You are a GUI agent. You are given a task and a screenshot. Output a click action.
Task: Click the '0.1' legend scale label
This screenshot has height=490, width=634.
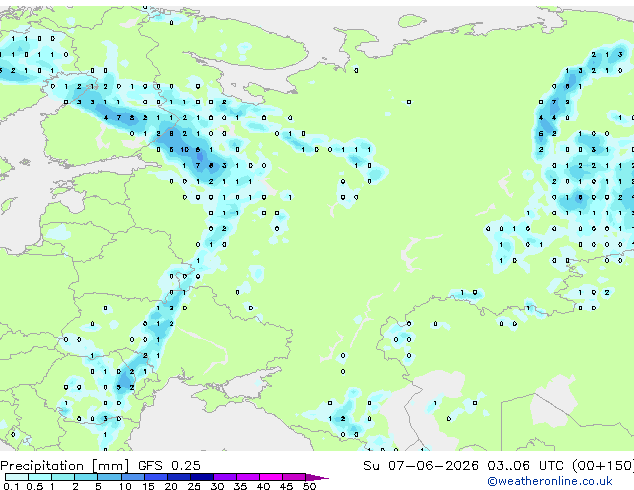[11, 486]
